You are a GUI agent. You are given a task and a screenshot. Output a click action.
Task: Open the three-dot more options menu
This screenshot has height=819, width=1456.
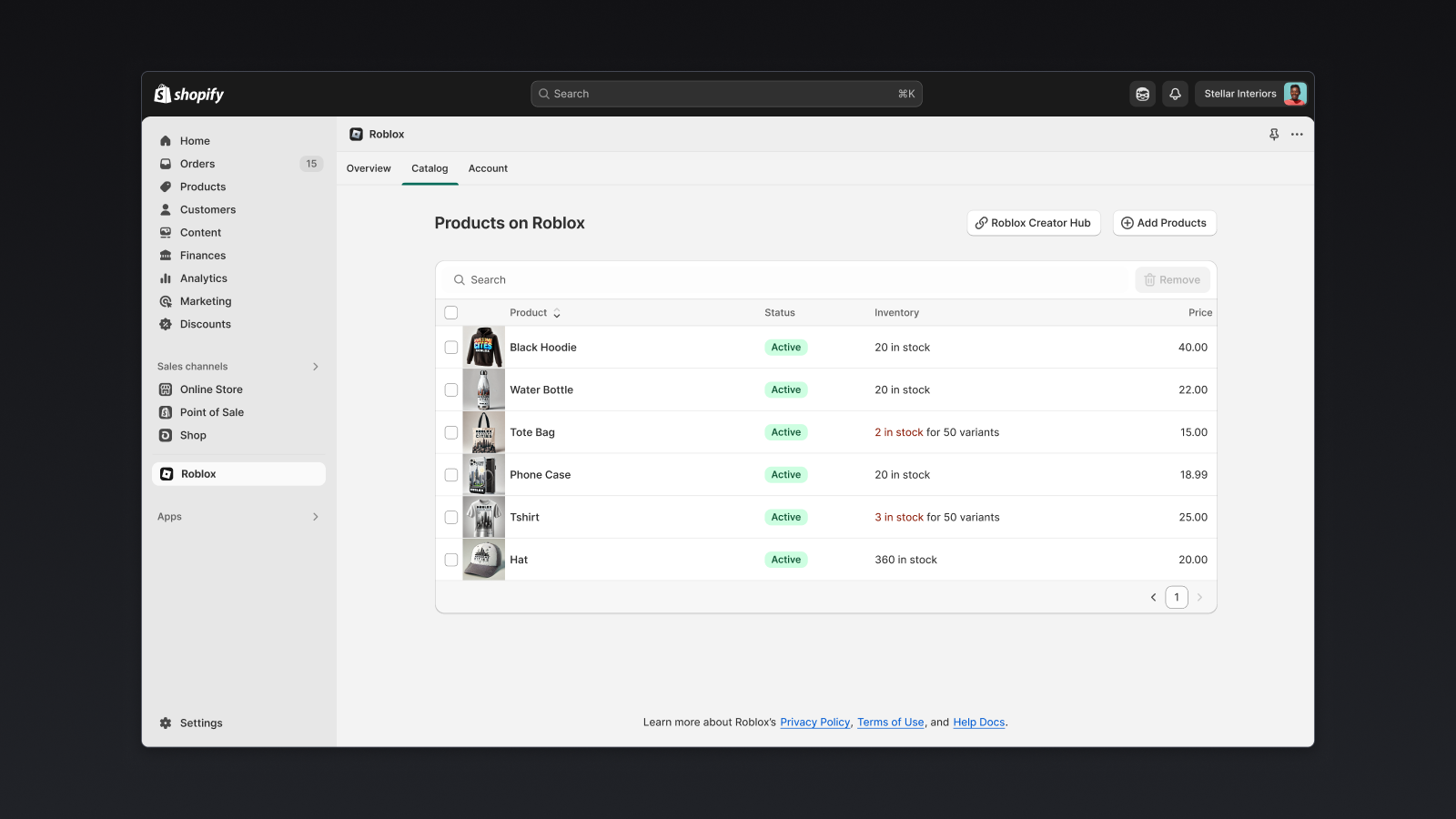click(1297, 134)
